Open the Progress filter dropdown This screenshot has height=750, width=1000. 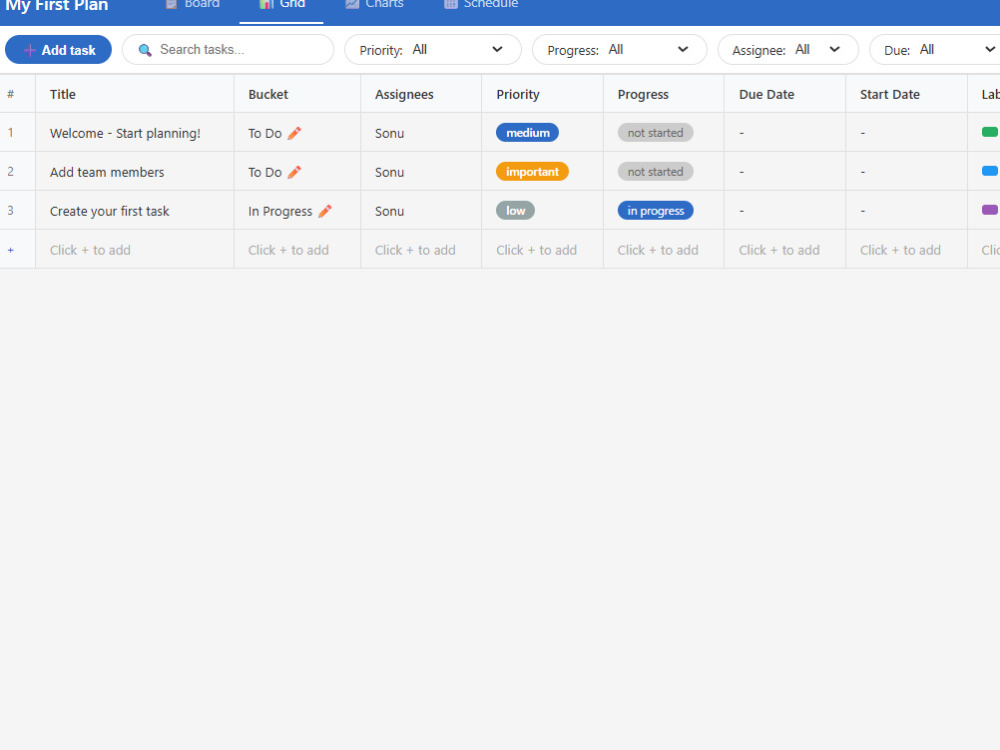619,50
